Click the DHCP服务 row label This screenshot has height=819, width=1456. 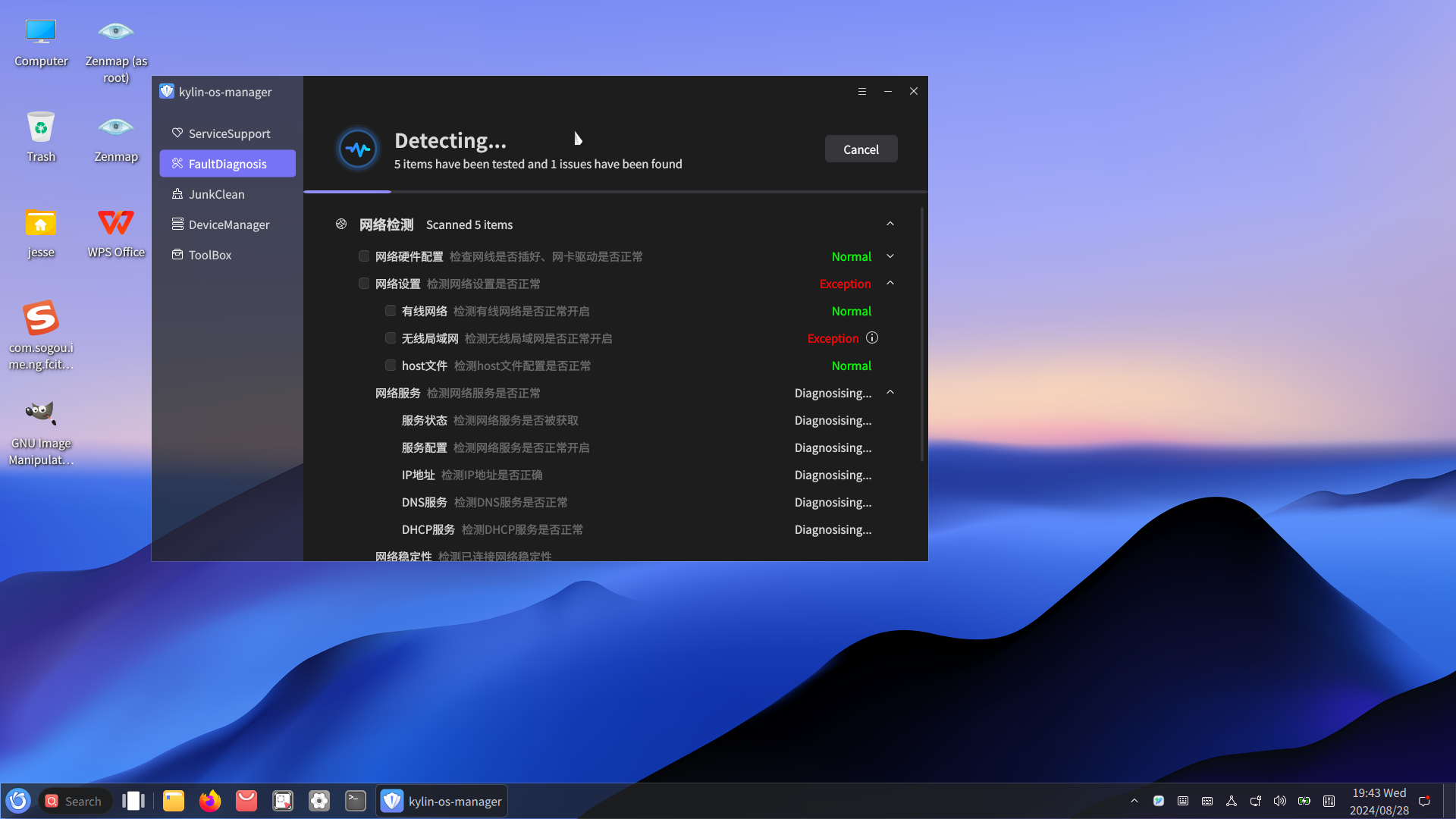428,529
